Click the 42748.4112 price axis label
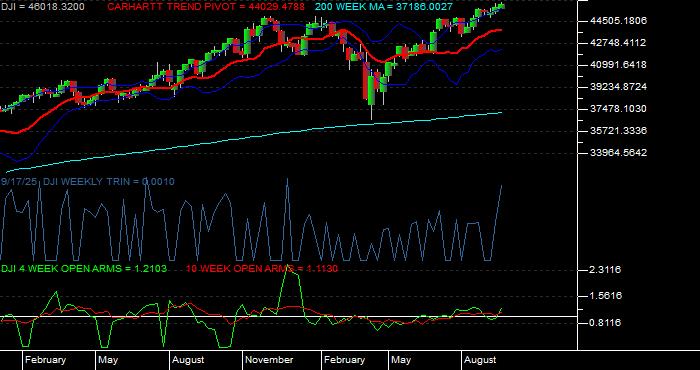The width and height of the screenshot is (700, 370). 618,43
